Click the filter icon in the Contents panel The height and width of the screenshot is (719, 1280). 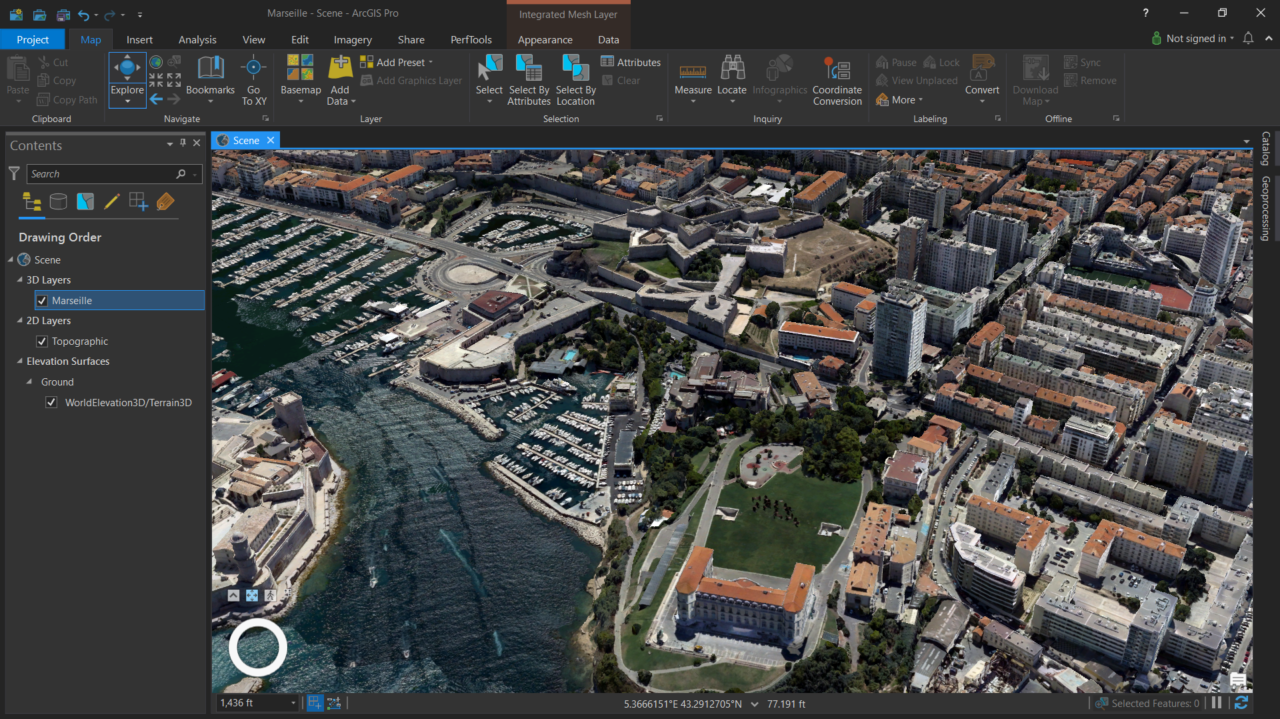[x=14, y=173]
